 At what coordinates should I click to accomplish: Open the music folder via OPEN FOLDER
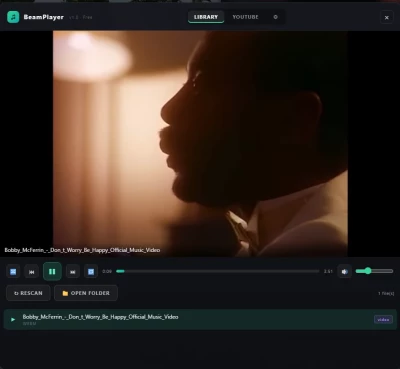86,293
